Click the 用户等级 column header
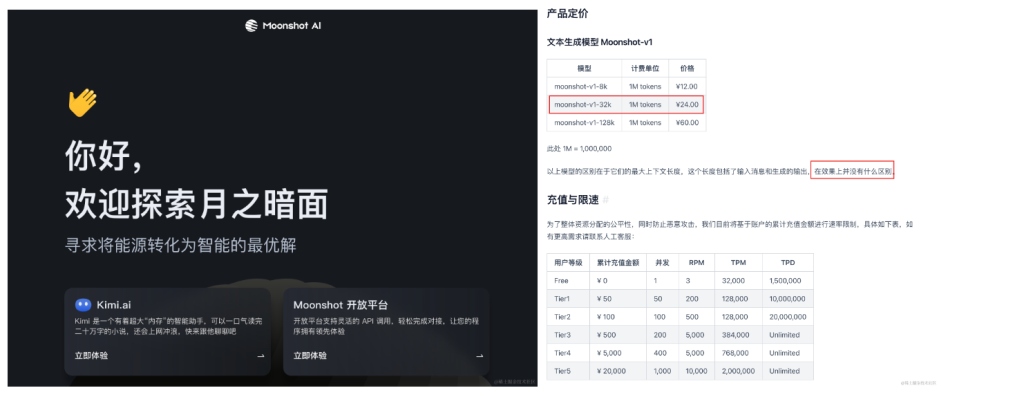This screenshot has width=1024, height=397. click(x=568, y=262)
